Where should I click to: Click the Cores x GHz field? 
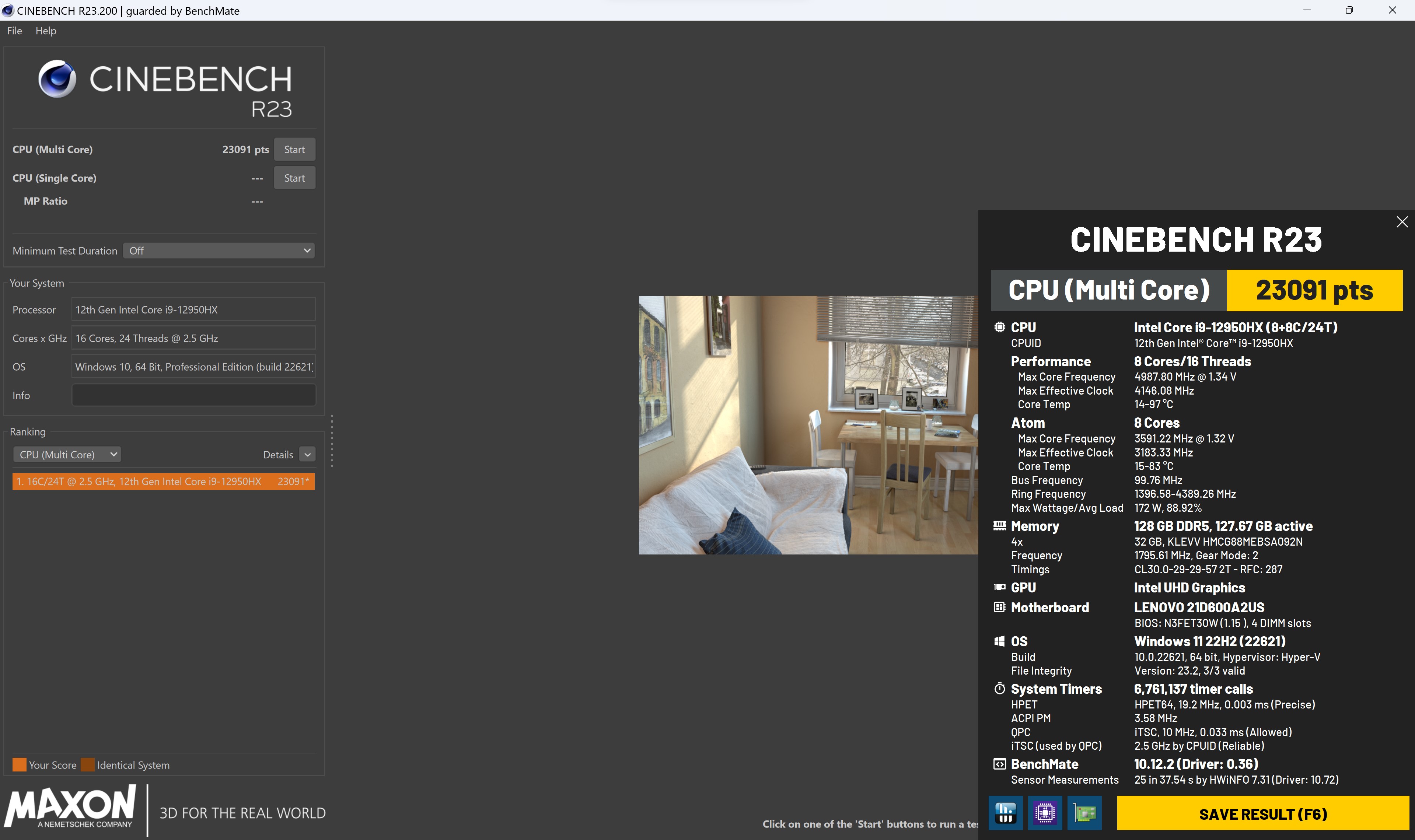pos(193,338)
